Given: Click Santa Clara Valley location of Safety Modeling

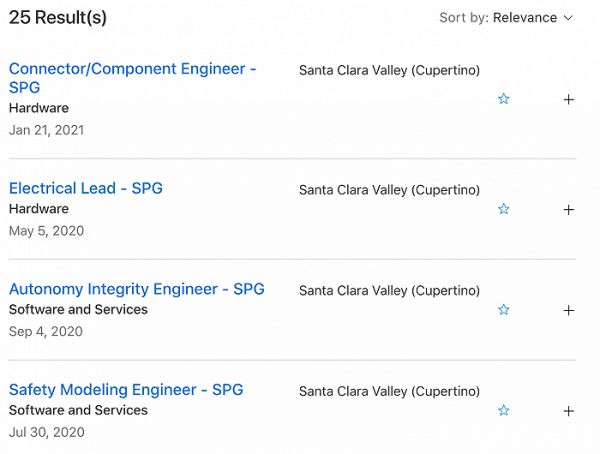Looking at the screenshot, I should [389, 391].
